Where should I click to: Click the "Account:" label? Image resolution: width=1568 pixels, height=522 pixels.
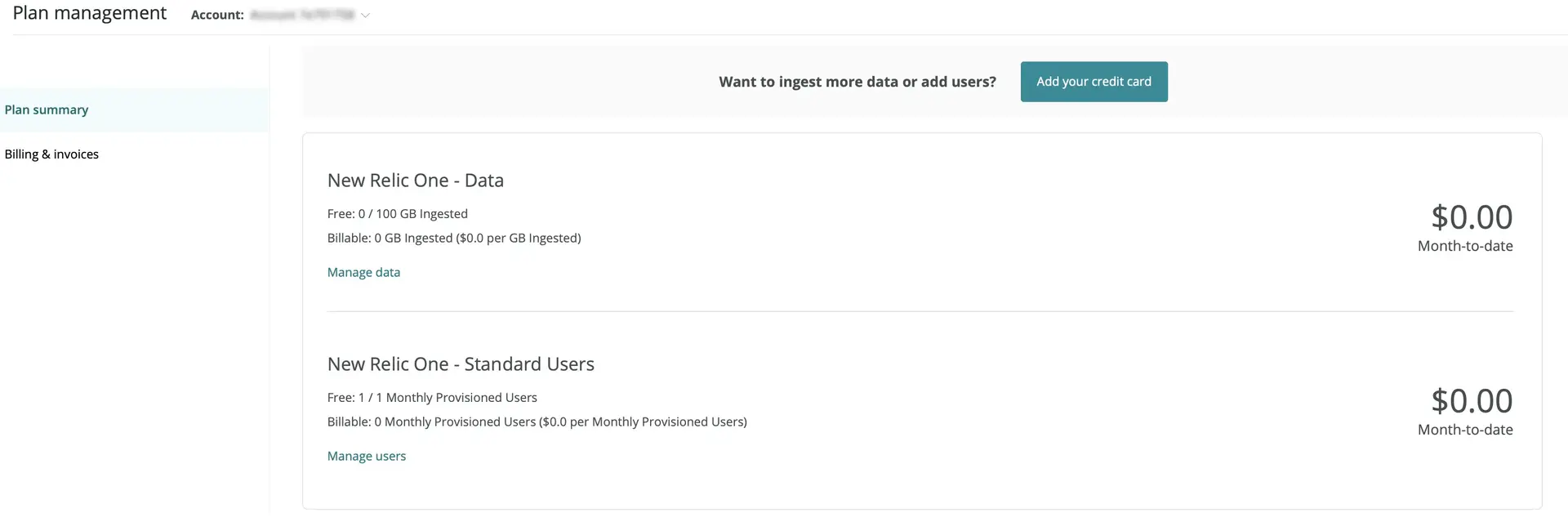click(217, 16)
